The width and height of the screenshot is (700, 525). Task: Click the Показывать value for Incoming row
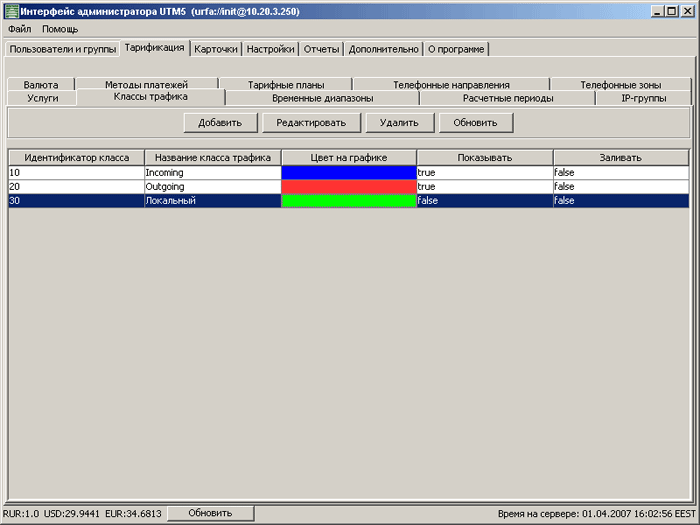tap(484, 173)
